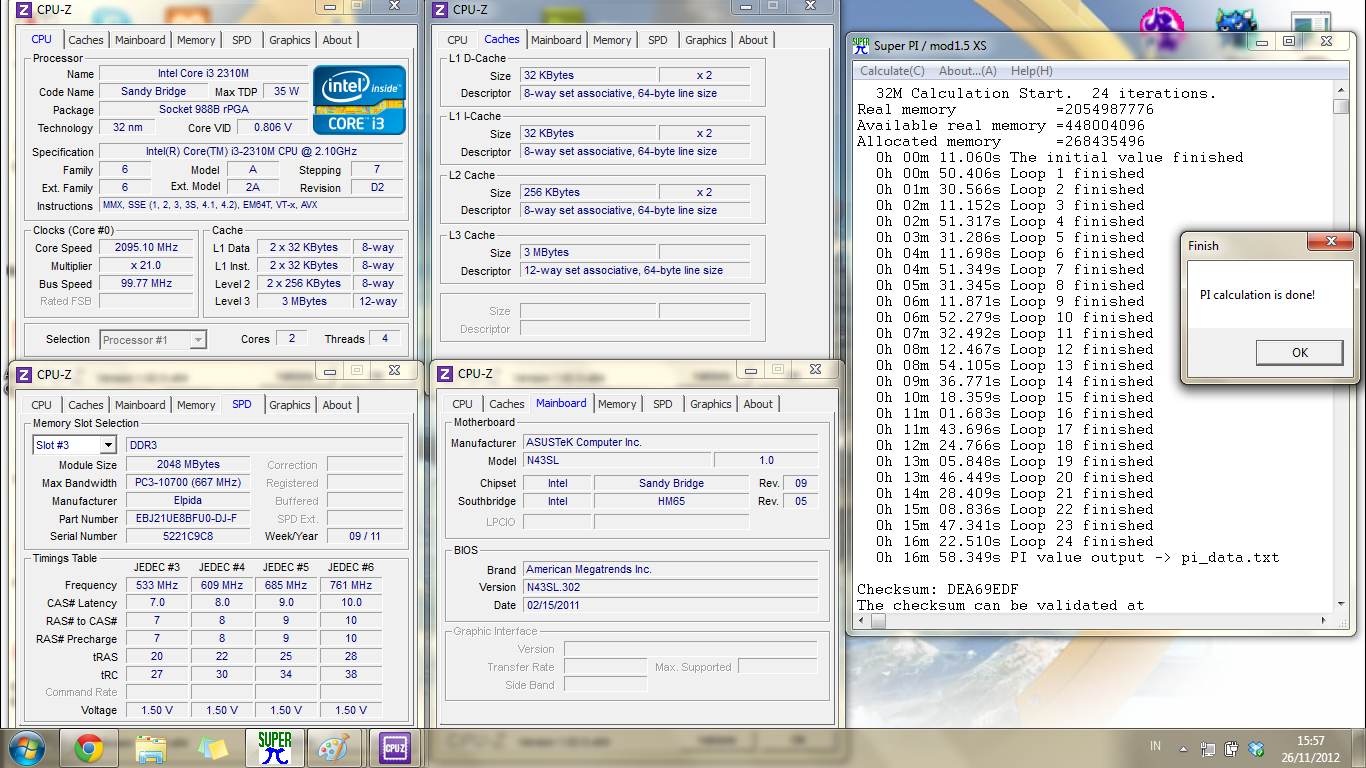Open the Windows Start menu orb
This screenshot has width=1366, height=768.
pyautogui.click(x=25, y=748)
